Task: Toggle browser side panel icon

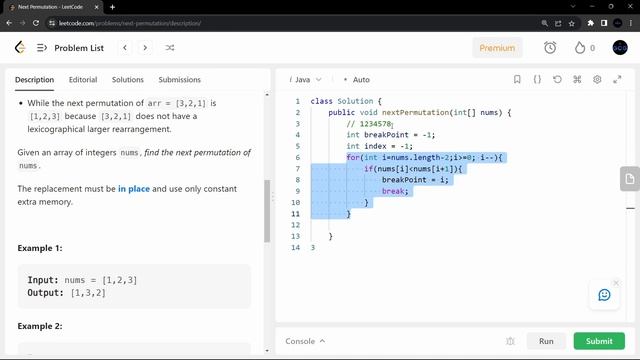Action: point(604,23)
